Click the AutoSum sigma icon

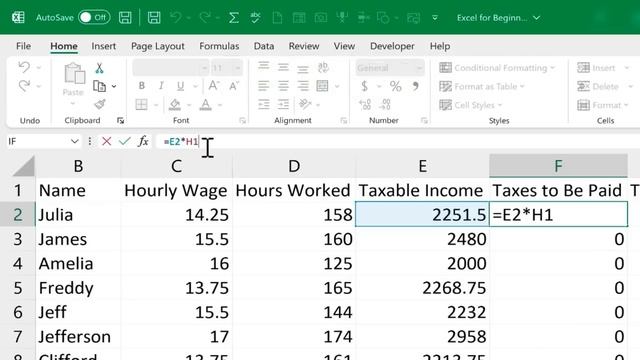pos(233,18)
